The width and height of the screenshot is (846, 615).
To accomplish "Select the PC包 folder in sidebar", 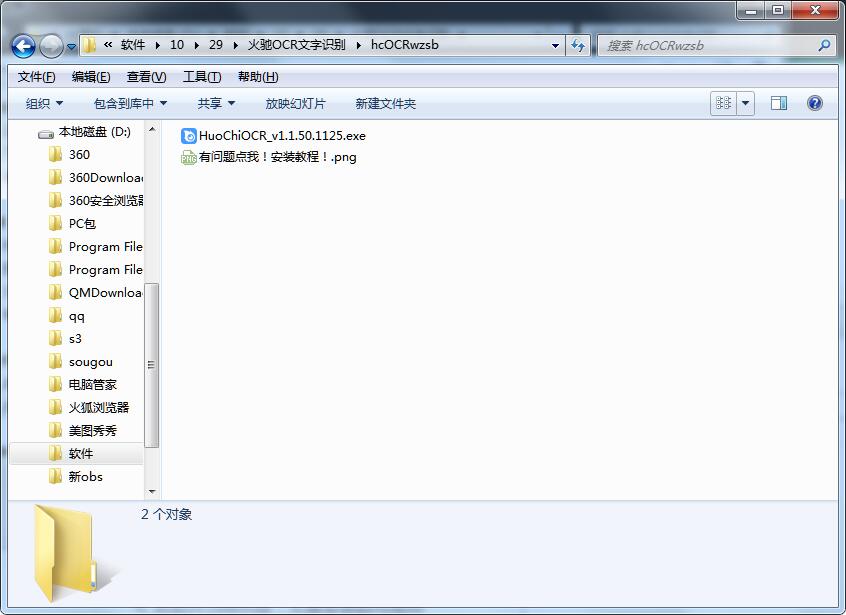I will click(82, 224).
